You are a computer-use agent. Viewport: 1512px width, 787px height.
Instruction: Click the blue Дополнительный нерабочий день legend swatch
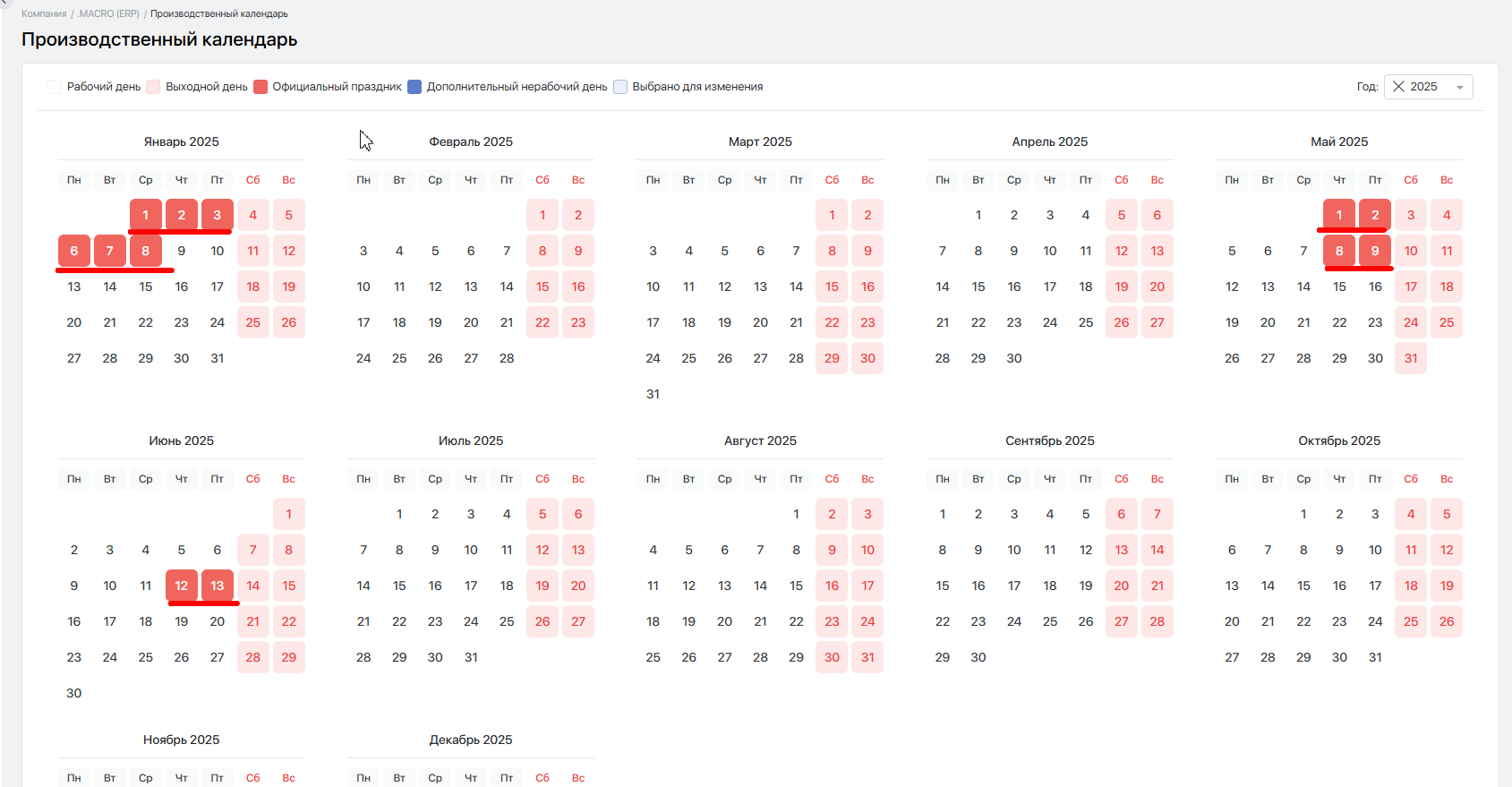(x=414, y=87)
